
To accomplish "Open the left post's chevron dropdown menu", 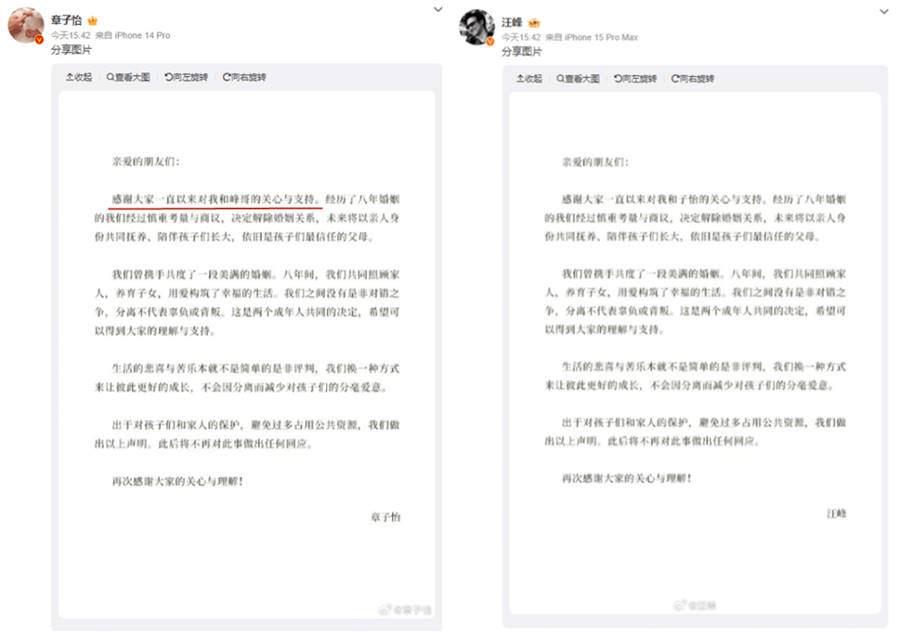I will (x=437, y=9).
